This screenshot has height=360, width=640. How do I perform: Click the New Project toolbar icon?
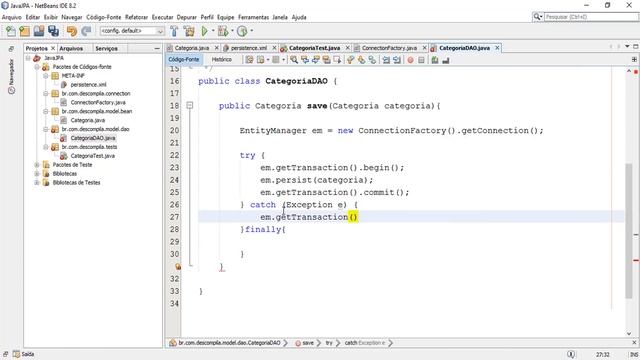[x=24, y=31]
